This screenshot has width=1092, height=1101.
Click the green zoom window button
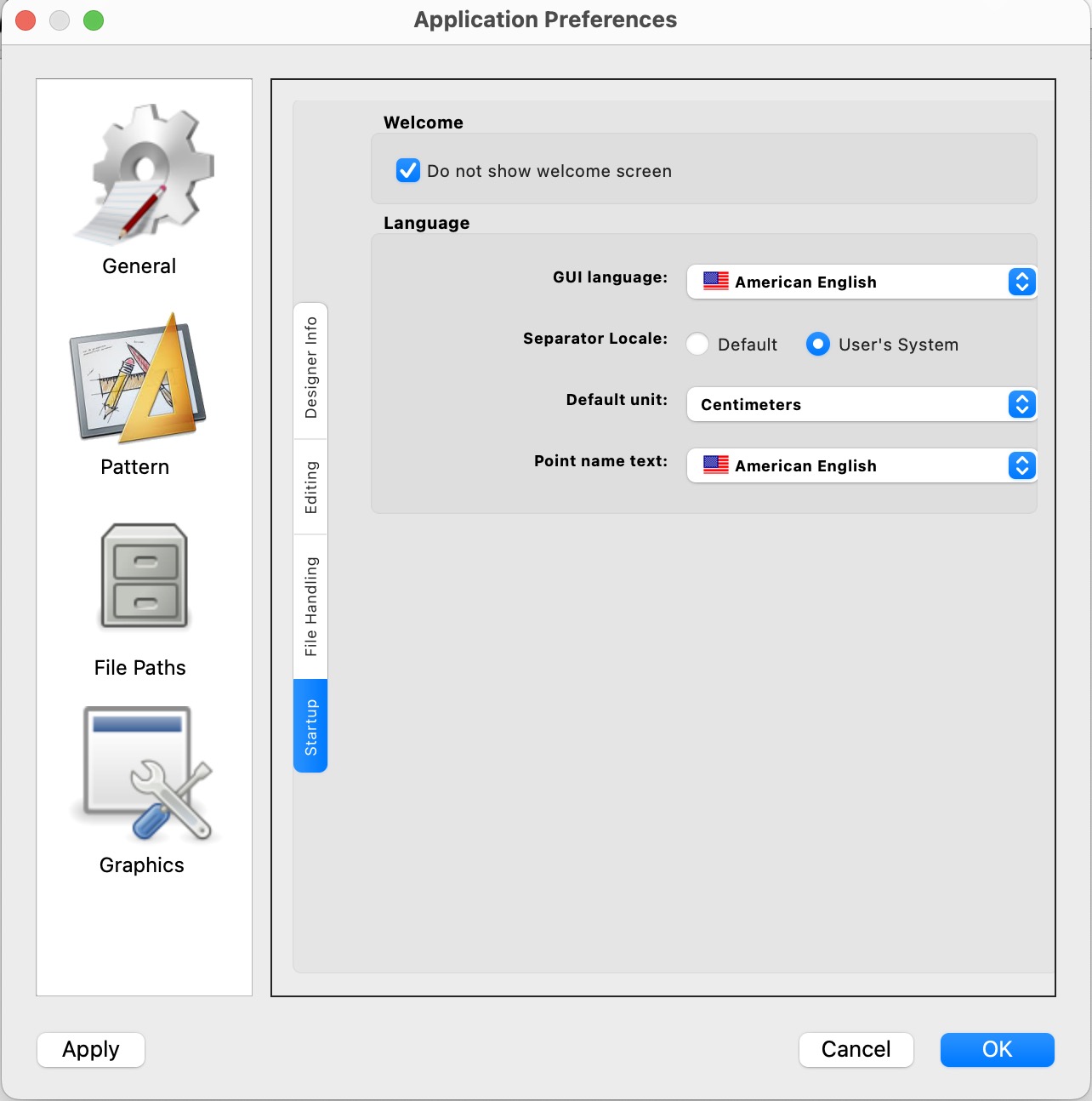pos(94,20)
